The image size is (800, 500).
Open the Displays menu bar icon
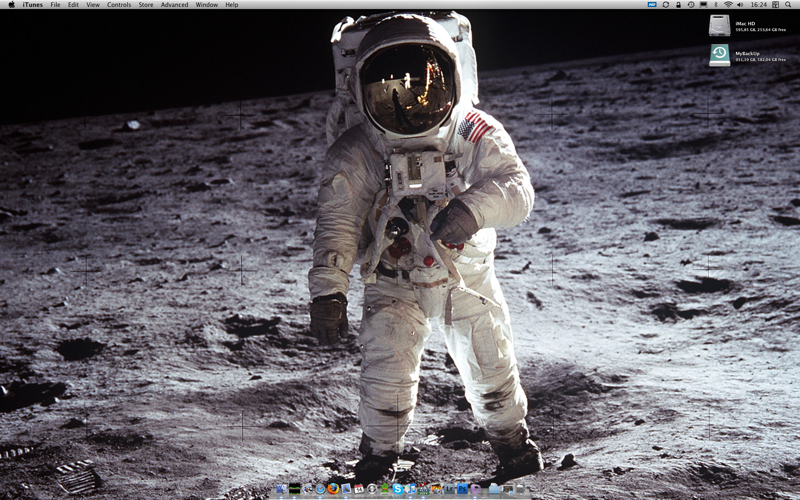tap(704, 5)
